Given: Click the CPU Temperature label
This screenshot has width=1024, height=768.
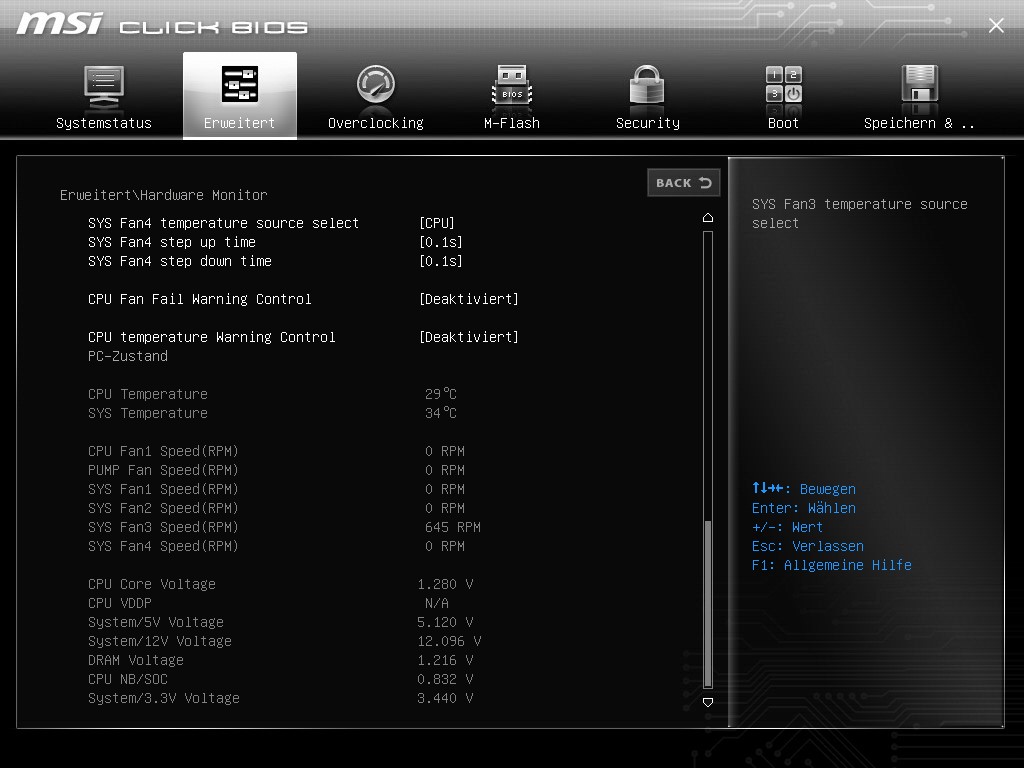Looking at the screenshot, I should [x=148, y=394].
